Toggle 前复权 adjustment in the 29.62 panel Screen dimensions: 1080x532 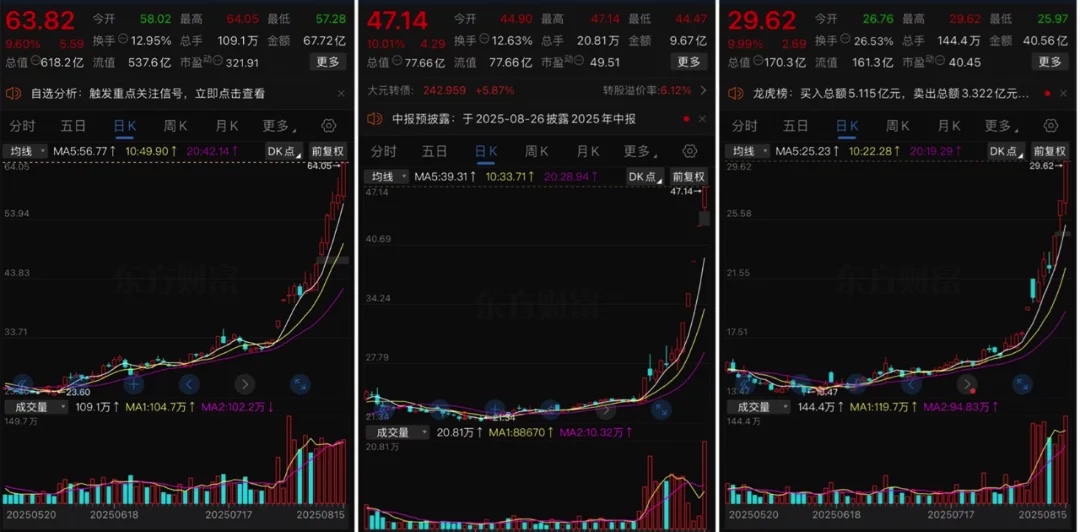coord(1050,151)
